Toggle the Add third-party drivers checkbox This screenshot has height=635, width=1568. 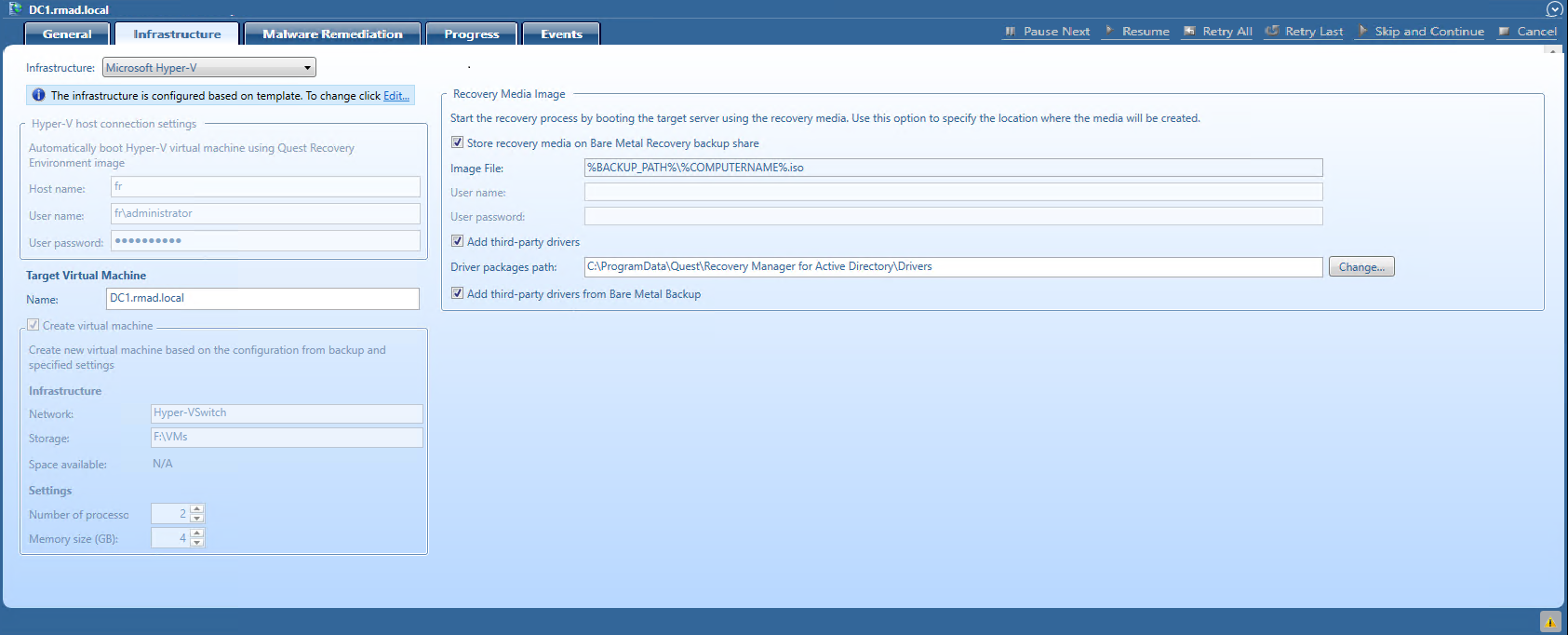point(457,241)
